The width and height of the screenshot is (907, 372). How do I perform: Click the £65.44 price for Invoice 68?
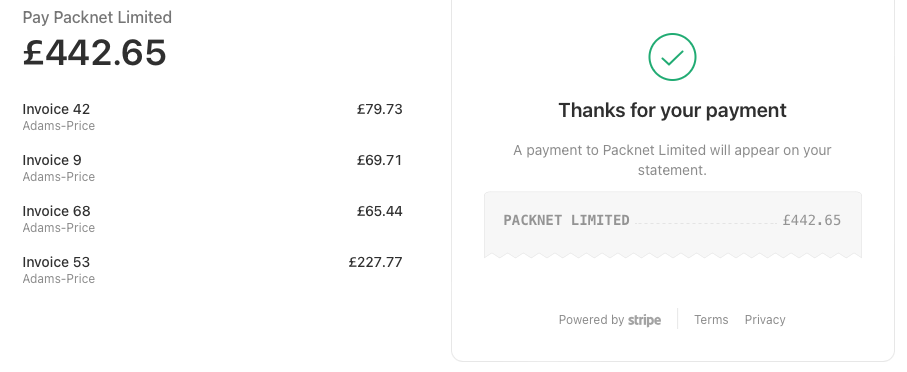tap(379, 211)
